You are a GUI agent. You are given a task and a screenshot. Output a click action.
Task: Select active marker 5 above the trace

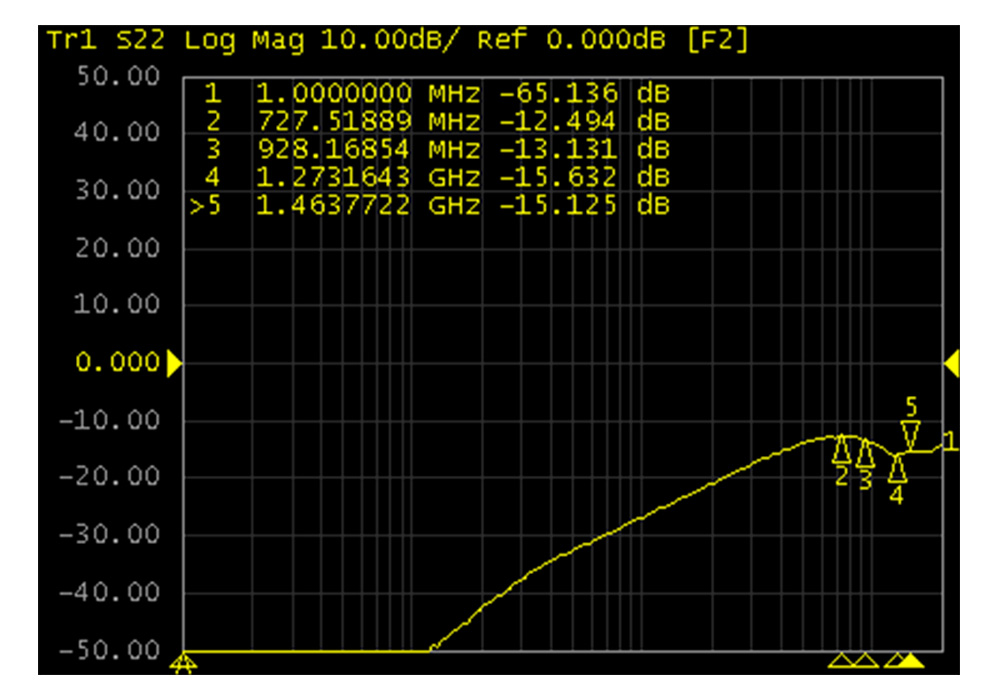(910, 434)
